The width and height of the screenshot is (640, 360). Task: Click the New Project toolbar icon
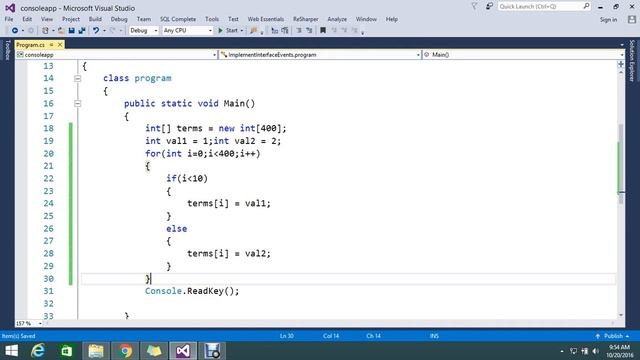tap(45, 31)
